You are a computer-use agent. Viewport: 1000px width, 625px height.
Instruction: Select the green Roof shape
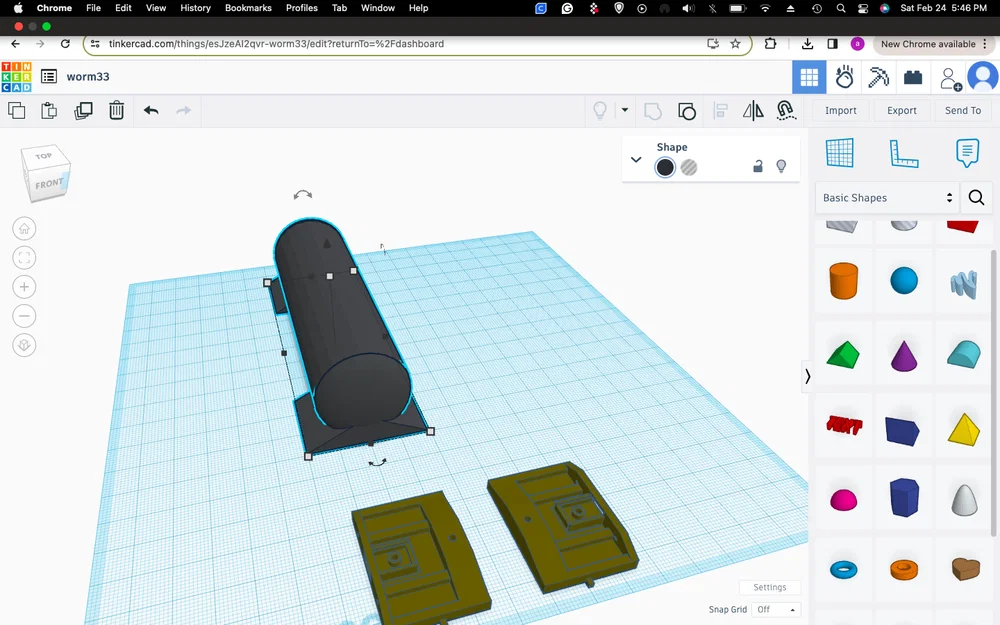coord(843,355)
